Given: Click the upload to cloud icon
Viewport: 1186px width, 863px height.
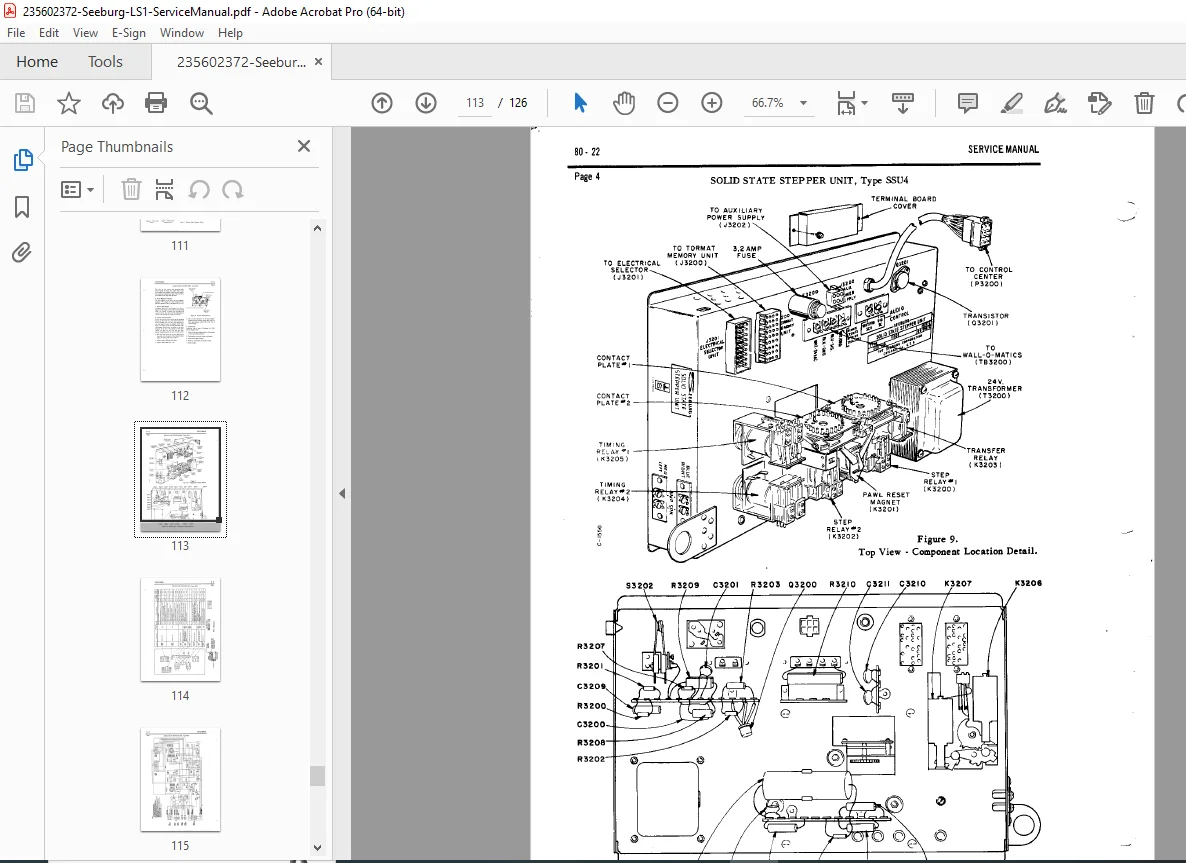Looking at the screenshot, I should tap(113, 103).
